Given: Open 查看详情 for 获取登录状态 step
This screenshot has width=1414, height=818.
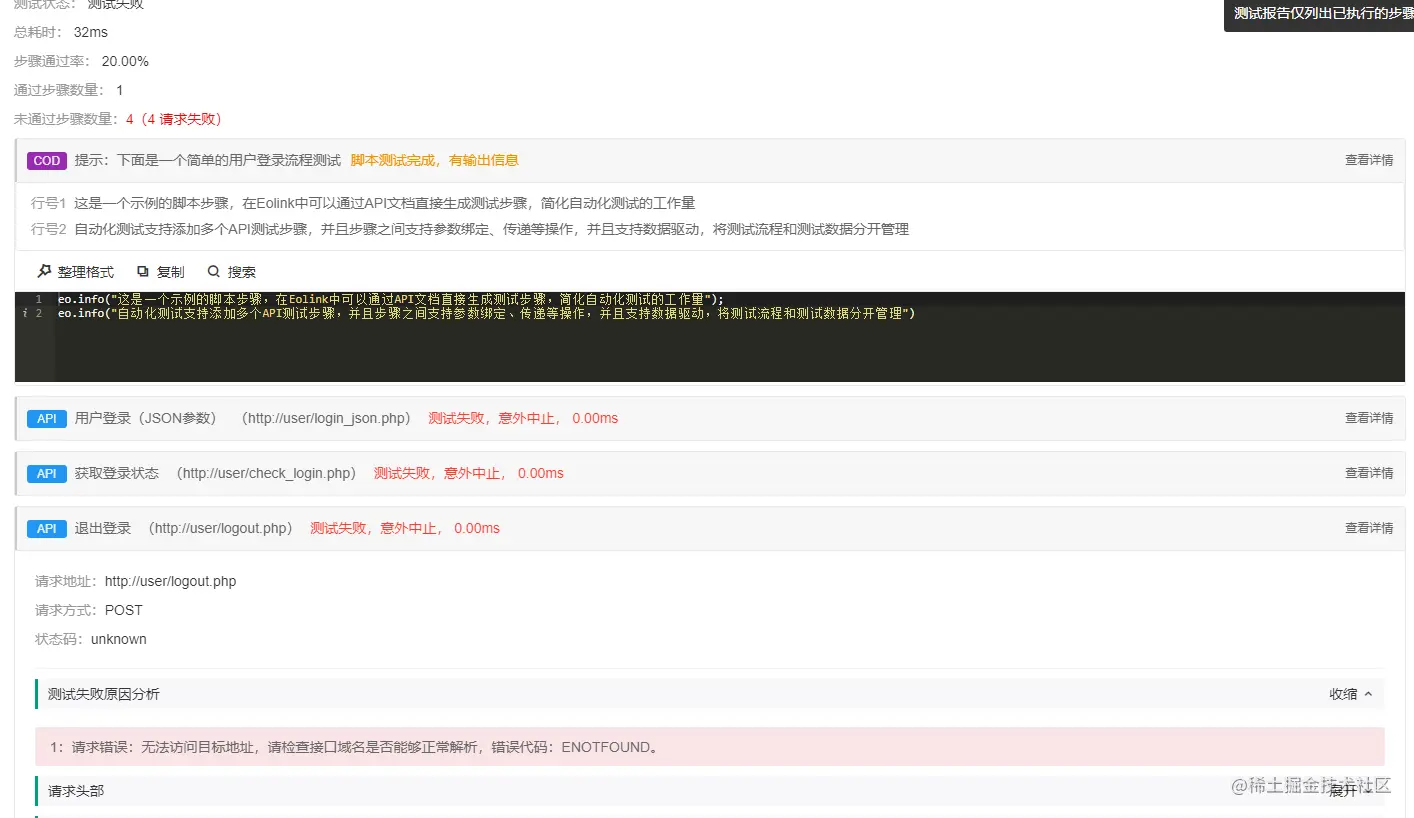Looking at the screenshot, I should tap(1369, 473).
